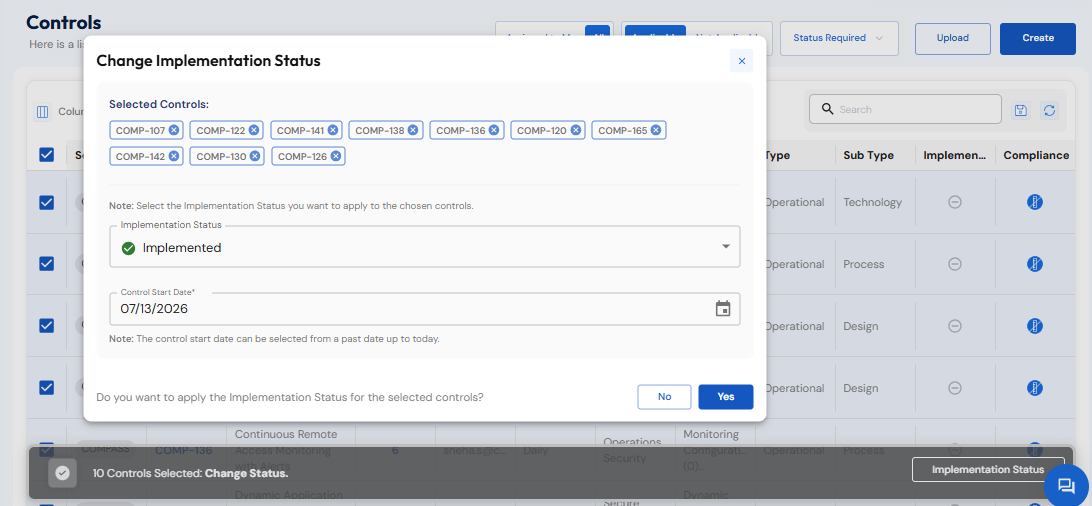Click the Implemen... column header
The height and width of the screenshot is (506, 1092).
pyautogui.click(x=954, y=155)
